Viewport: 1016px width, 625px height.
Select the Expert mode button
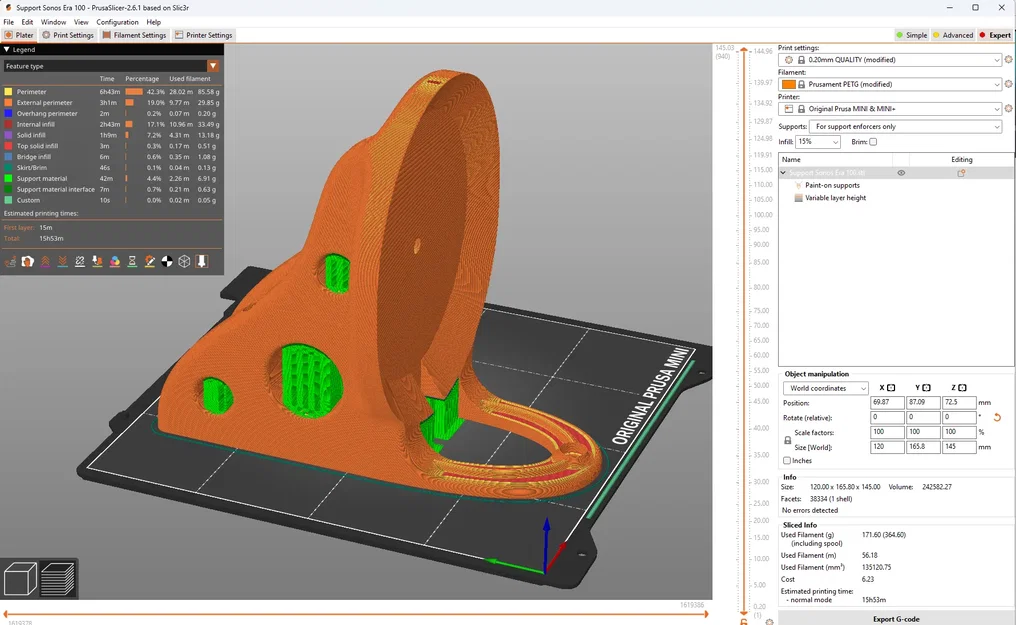pos(995,35)
